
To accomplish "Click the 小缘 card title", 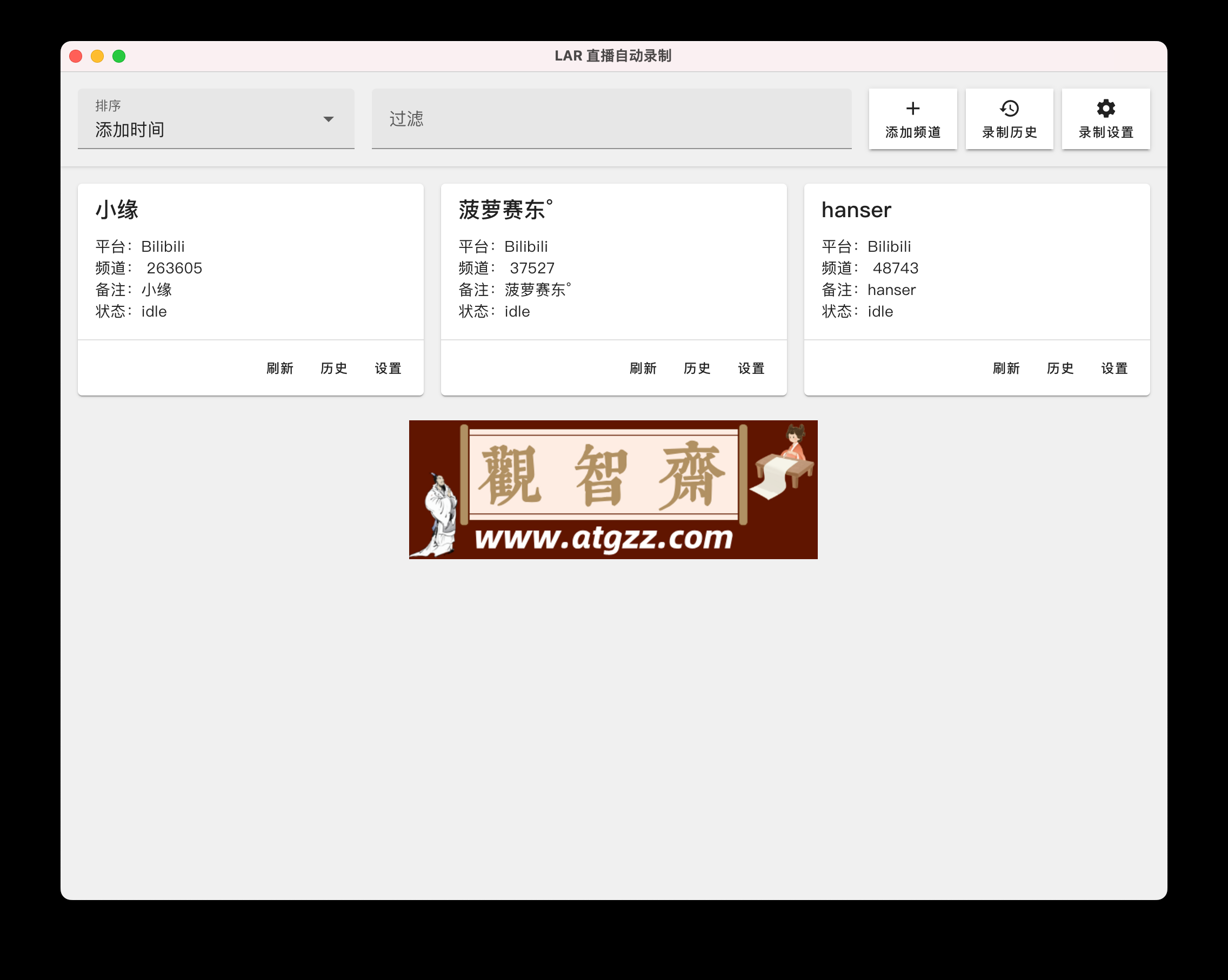I will tap(117, 210).
